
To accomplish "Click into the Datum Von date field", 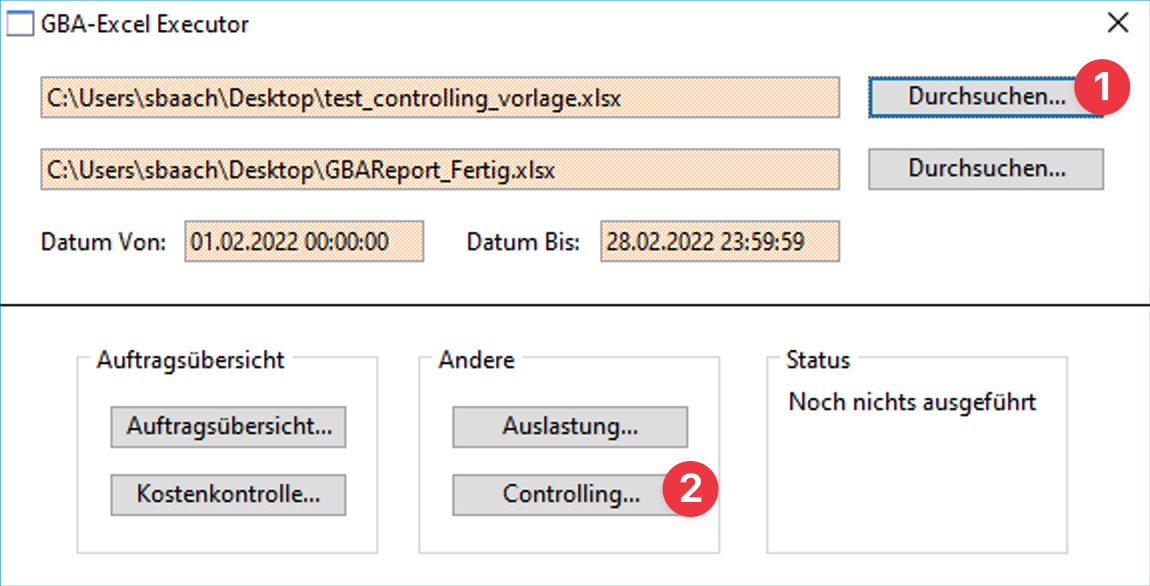I will coord(304,242).
